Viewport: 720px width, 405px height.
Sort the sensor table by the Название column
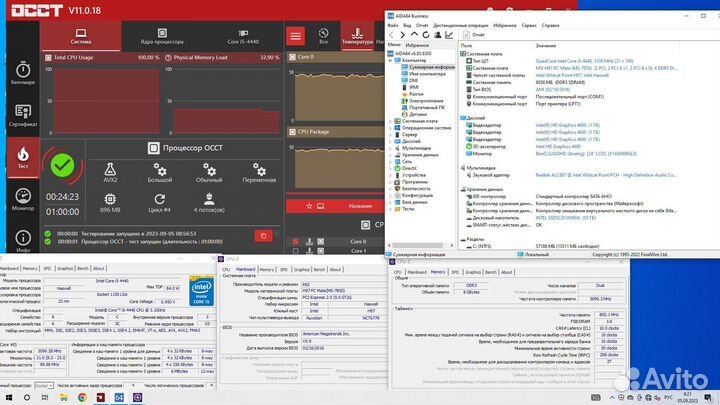(x=360, y=206)
